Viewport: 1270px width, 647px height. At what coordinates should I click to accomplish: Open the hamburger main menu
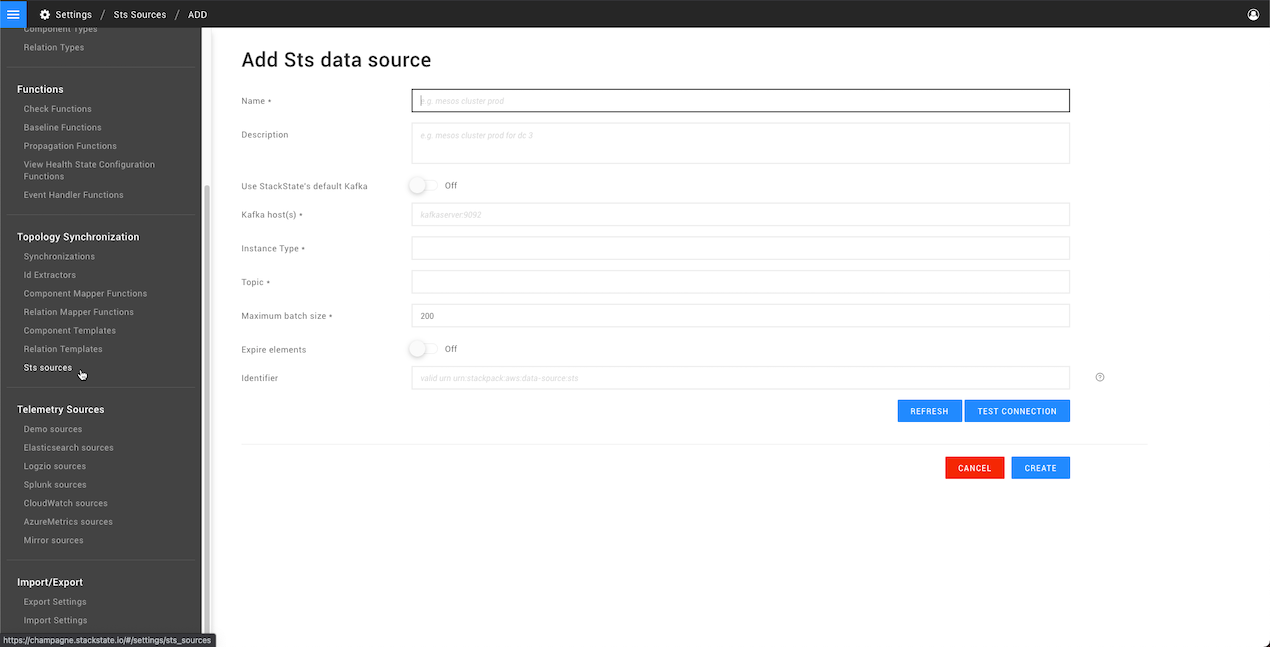13,14
